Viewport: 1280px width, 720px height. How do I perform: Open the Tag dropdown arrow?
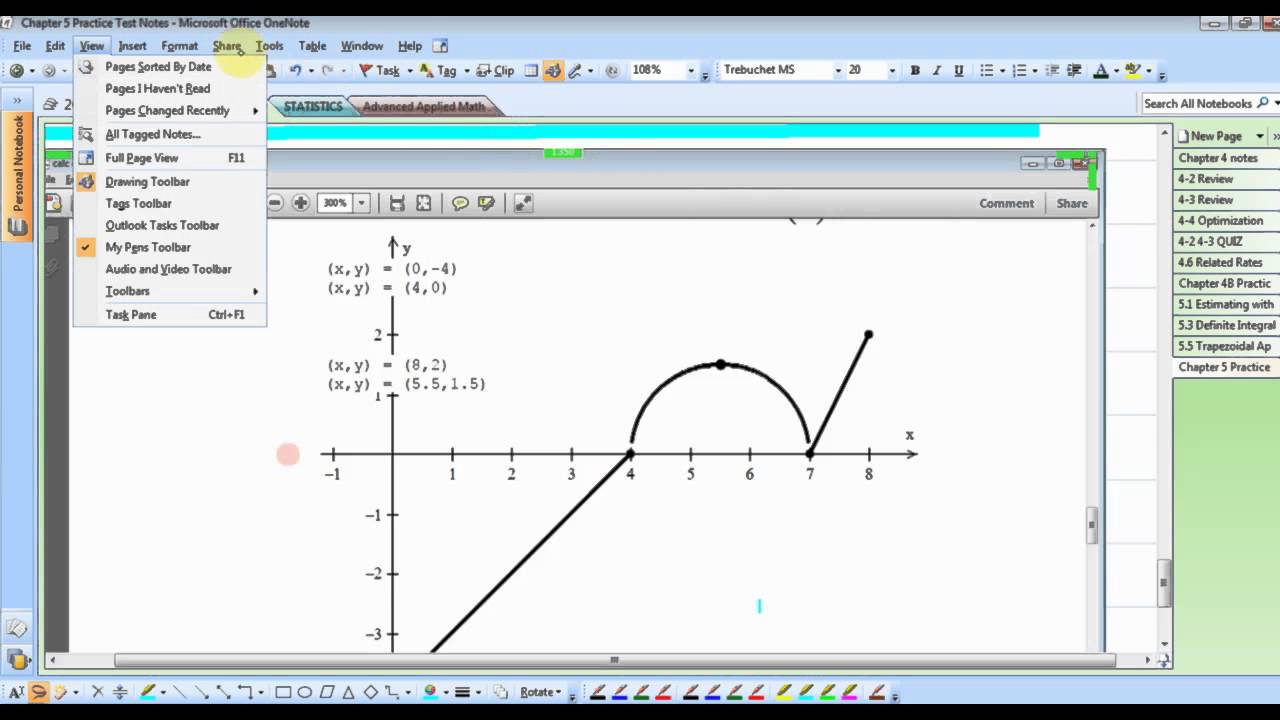coord(467,70)
